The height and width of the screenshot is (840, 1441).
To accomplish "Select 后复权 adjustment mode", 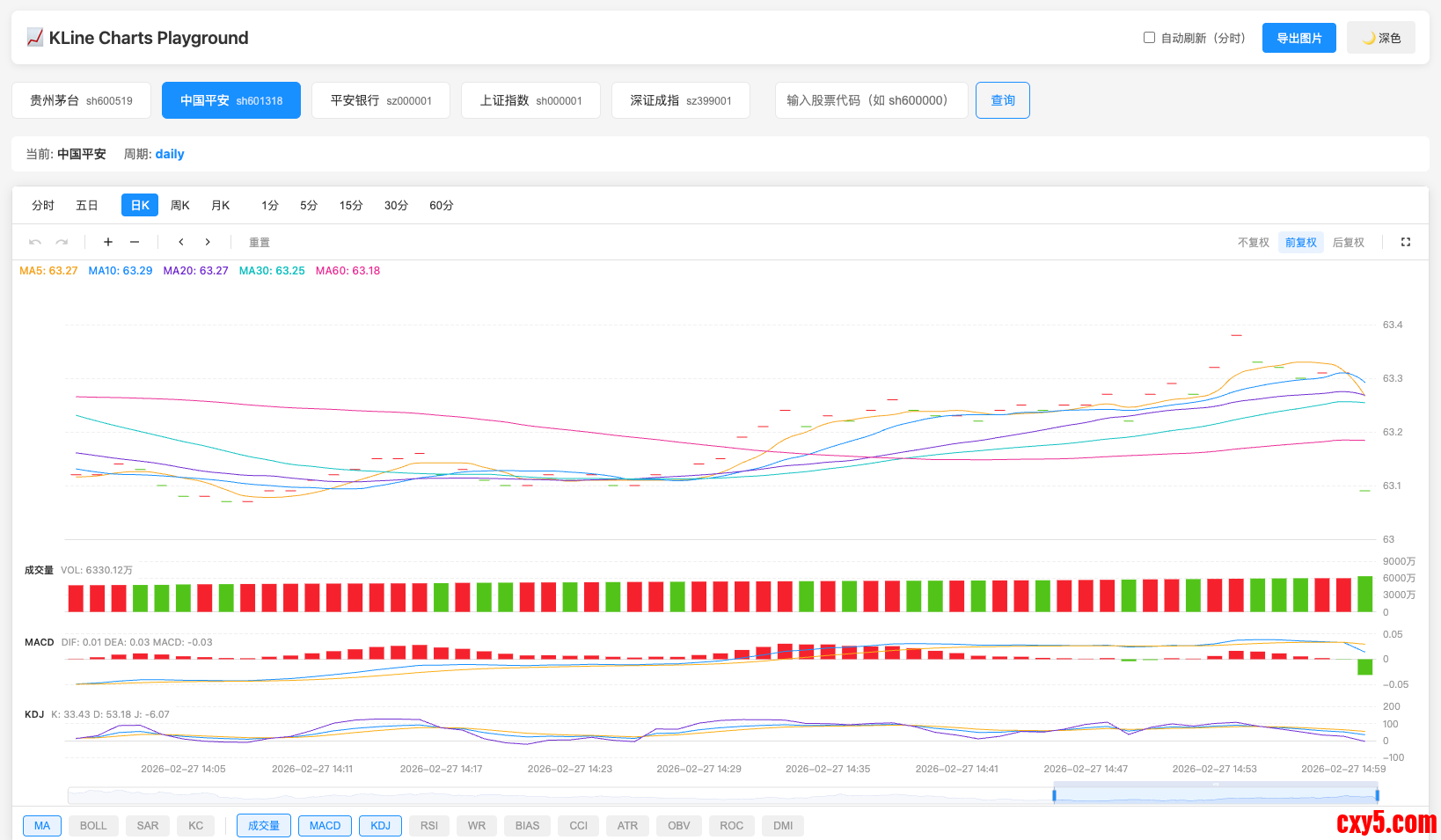I will pos(1348,243).
